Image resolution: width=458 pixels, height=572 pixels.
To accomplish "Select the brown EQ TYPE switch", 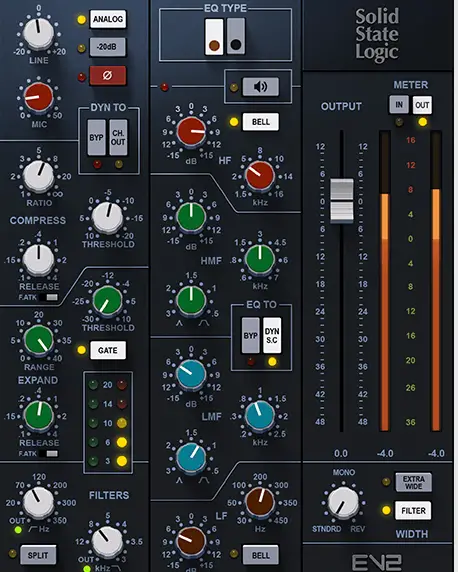I will [x=214, y=37].
